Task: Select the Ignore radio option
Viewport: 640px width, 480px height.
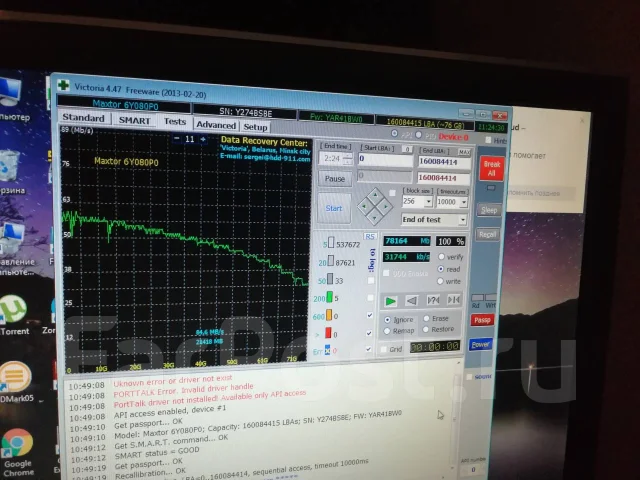Action: click(387, 320)
